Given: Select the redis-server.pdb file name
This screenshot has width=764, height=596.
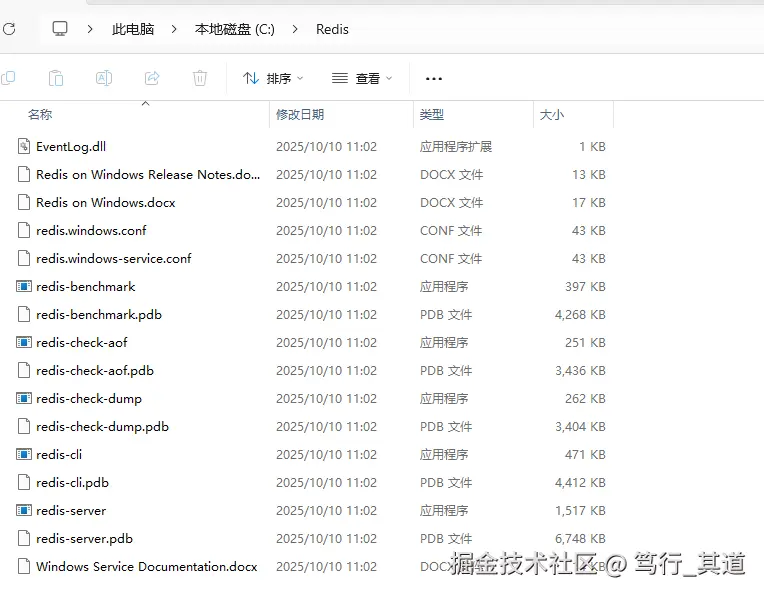Looking at the screenshot, I should coord(84,539).
